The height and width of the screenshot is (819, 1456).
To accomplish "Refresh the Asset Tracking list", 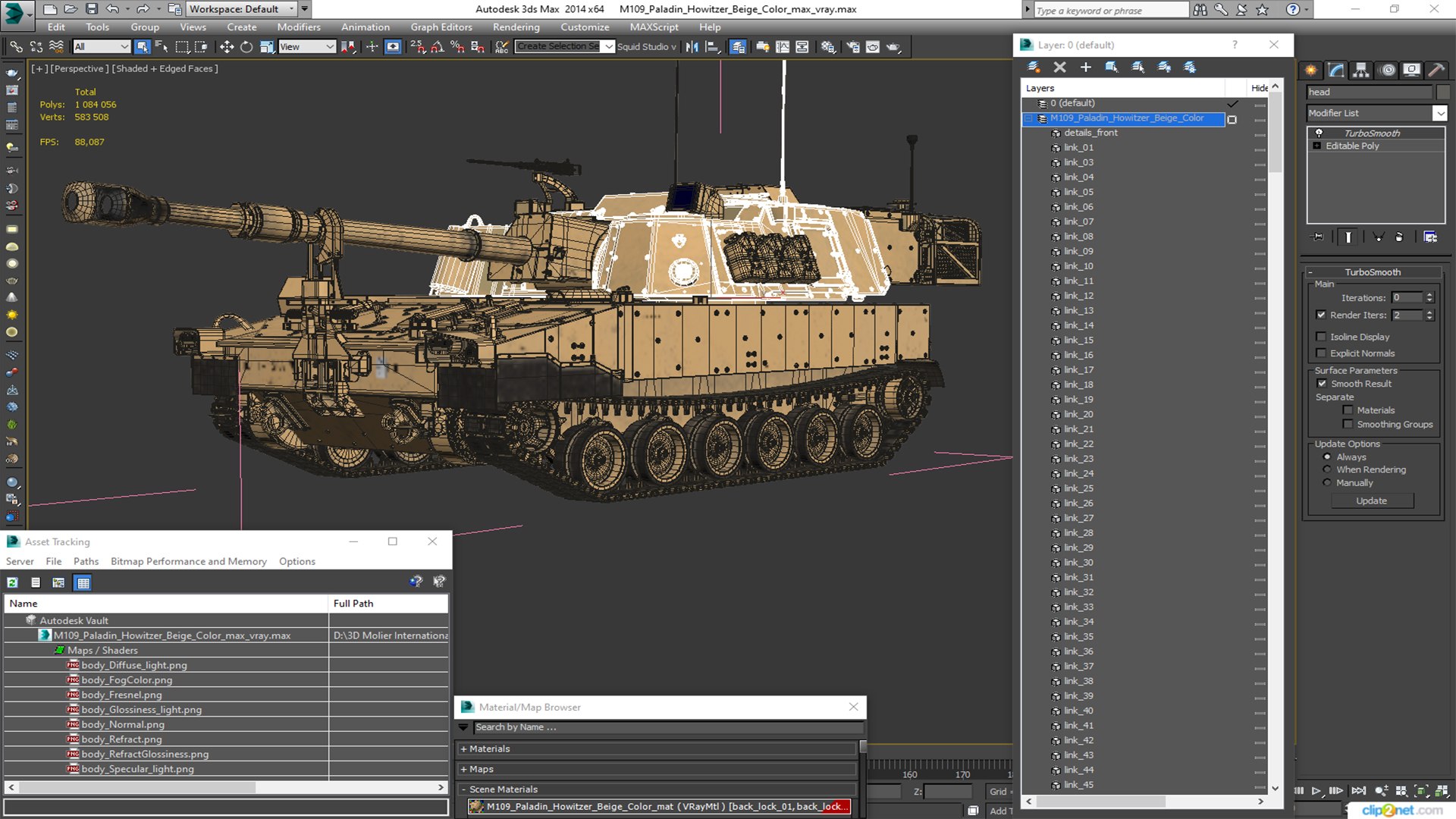I will click(13, 582).
